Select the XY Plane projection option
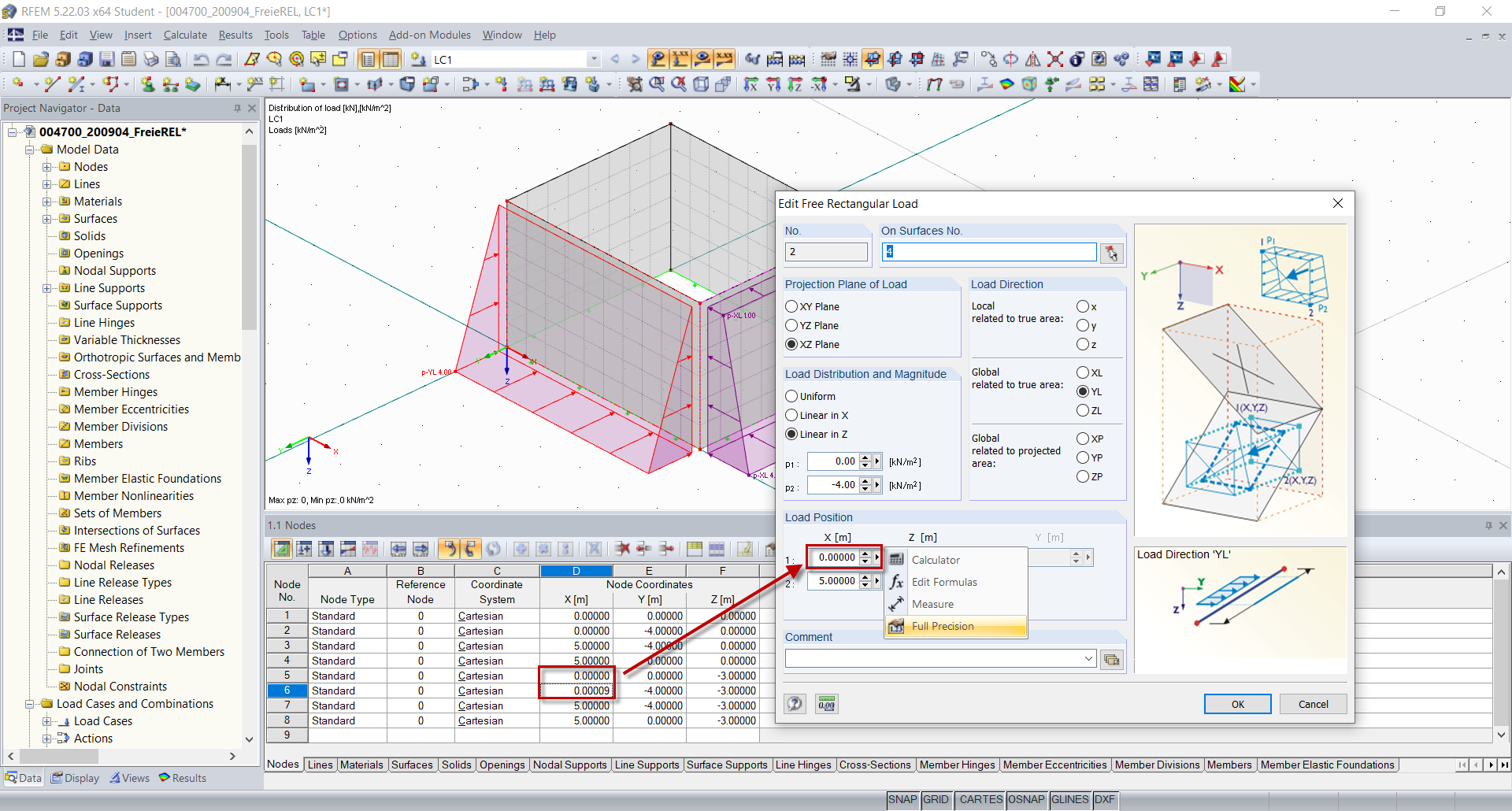The width and height of the screenshot is (1512, 811). (x=792, y=306)
